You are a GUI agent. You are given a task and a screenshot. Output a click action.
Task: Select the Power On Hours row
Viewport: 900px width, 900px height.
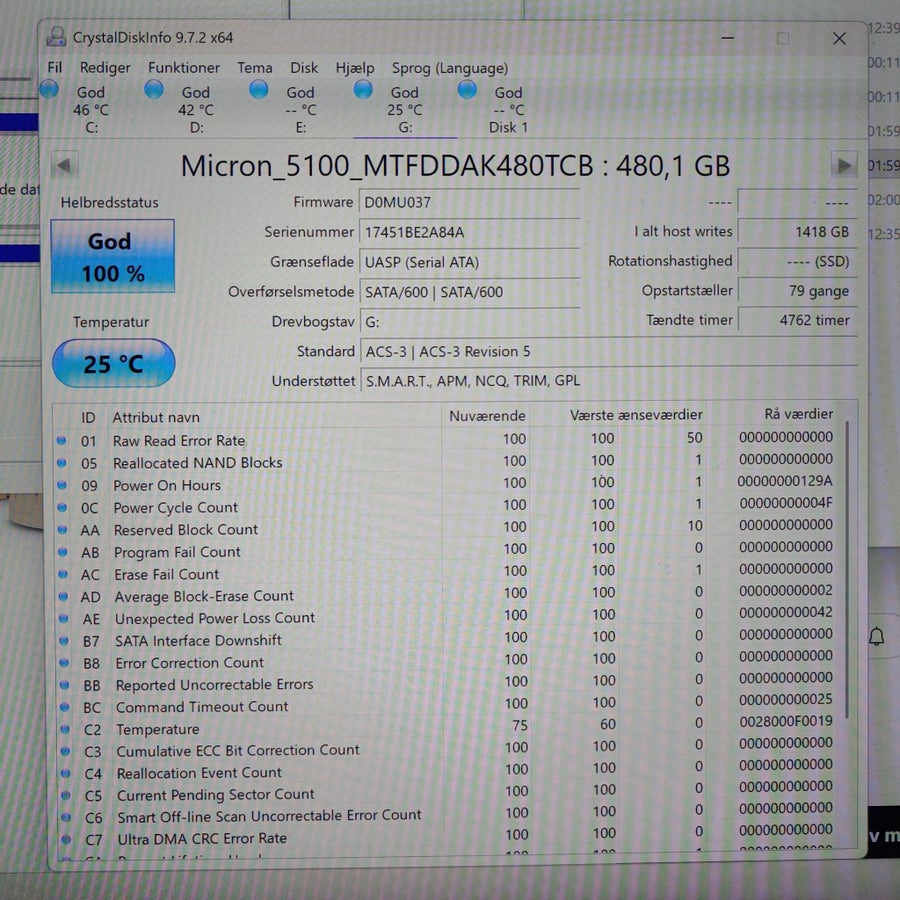[445, 484]
